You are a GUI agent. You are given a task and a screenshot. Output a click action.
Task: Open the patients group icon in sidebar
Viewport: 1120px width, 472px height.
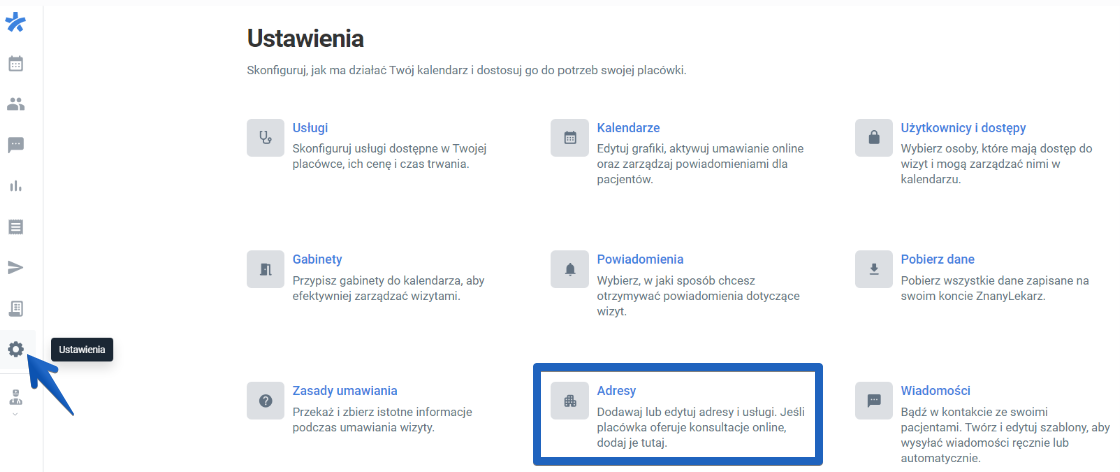tap(16, 104)
